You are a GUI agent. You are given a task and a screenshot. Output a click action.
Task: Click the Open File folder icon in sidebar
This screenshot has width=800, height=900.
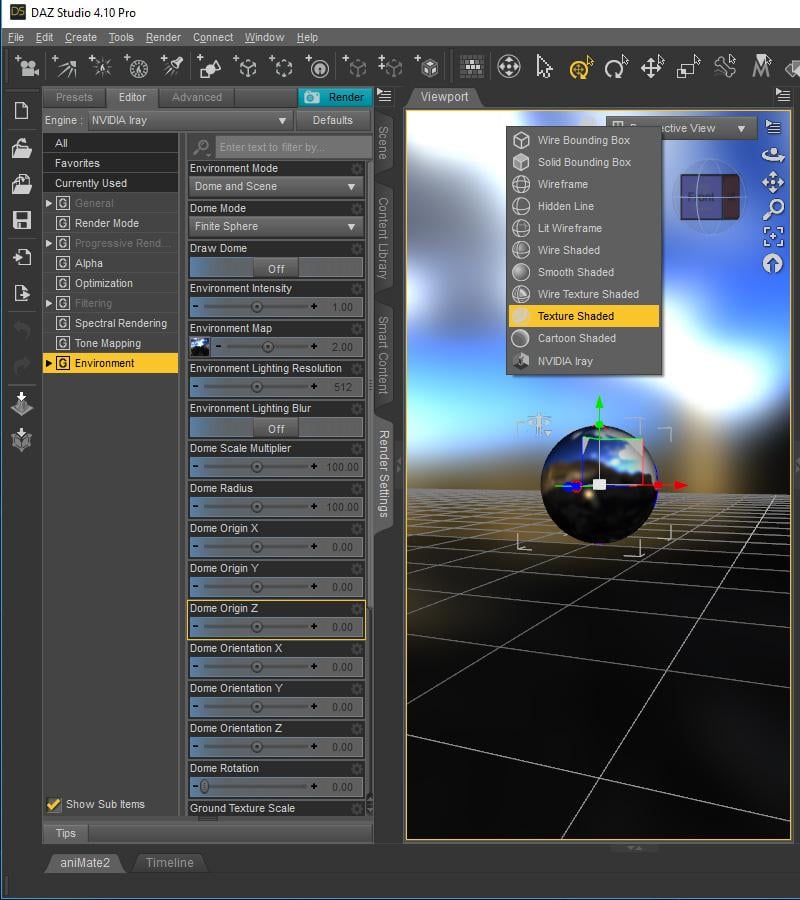pos(22,148)
